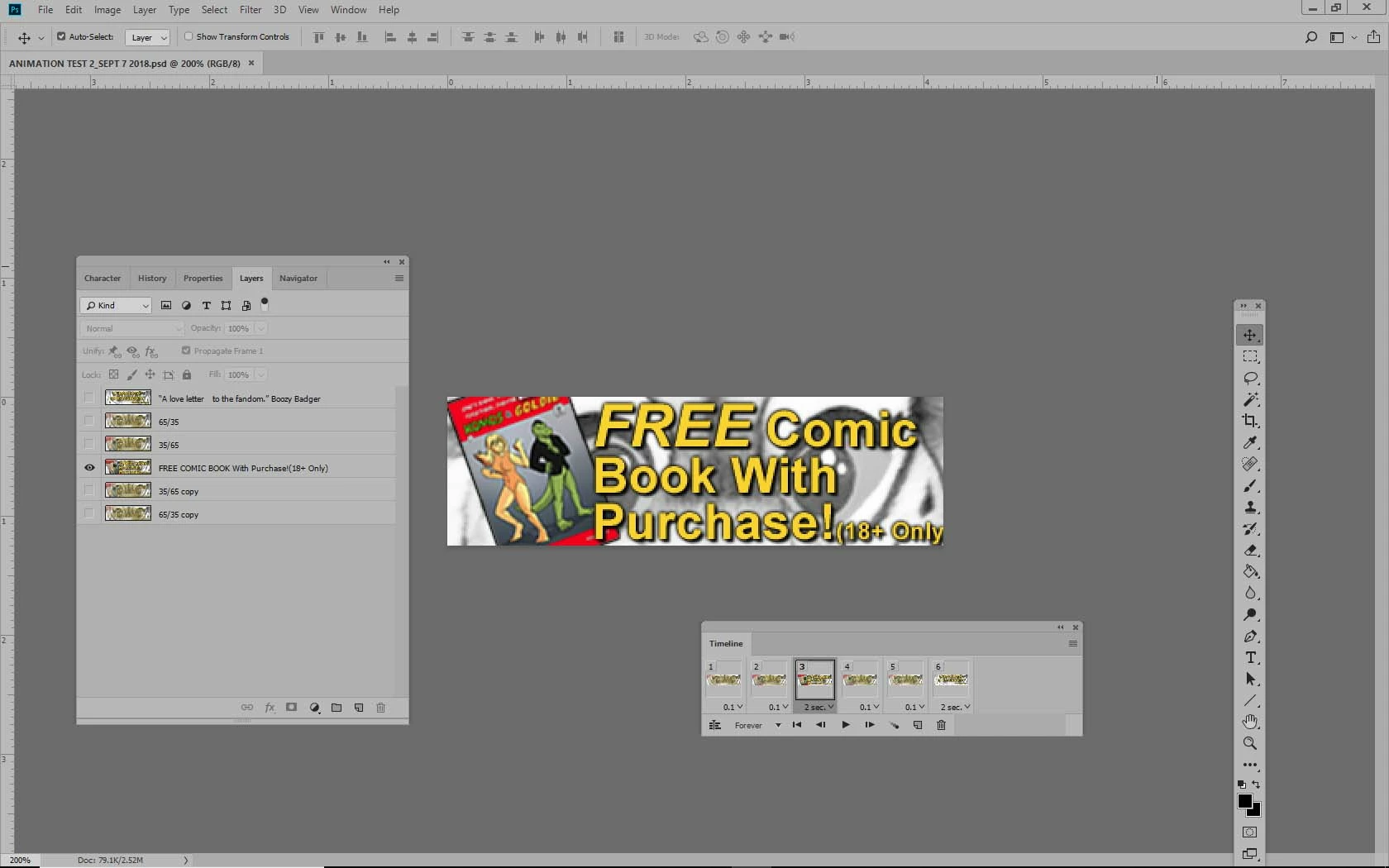
Task: Play the frame animation
Action: [x=845, y=725]
